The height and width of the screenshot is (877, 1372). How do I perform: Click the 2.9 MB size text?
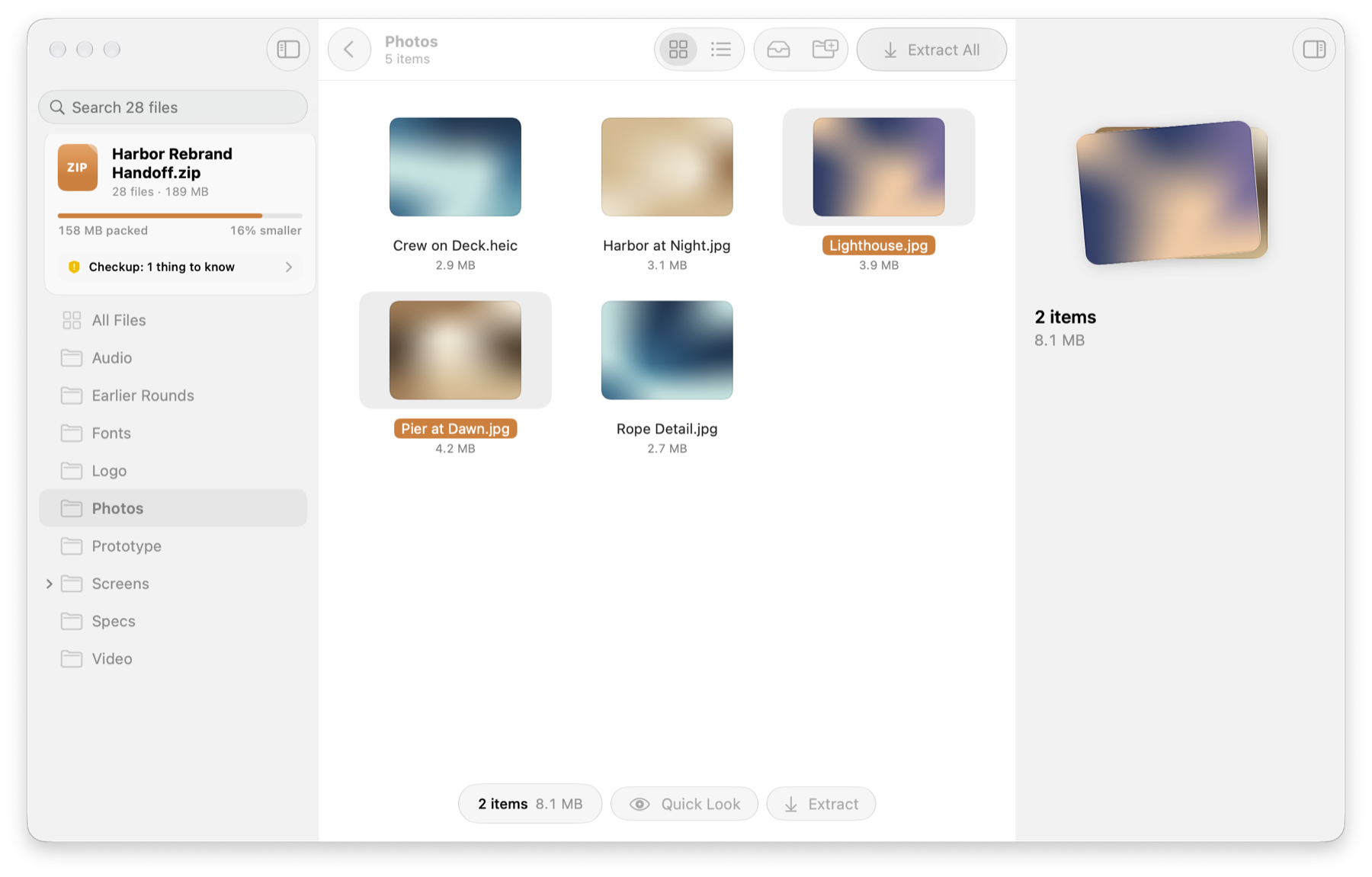(455, 265)
